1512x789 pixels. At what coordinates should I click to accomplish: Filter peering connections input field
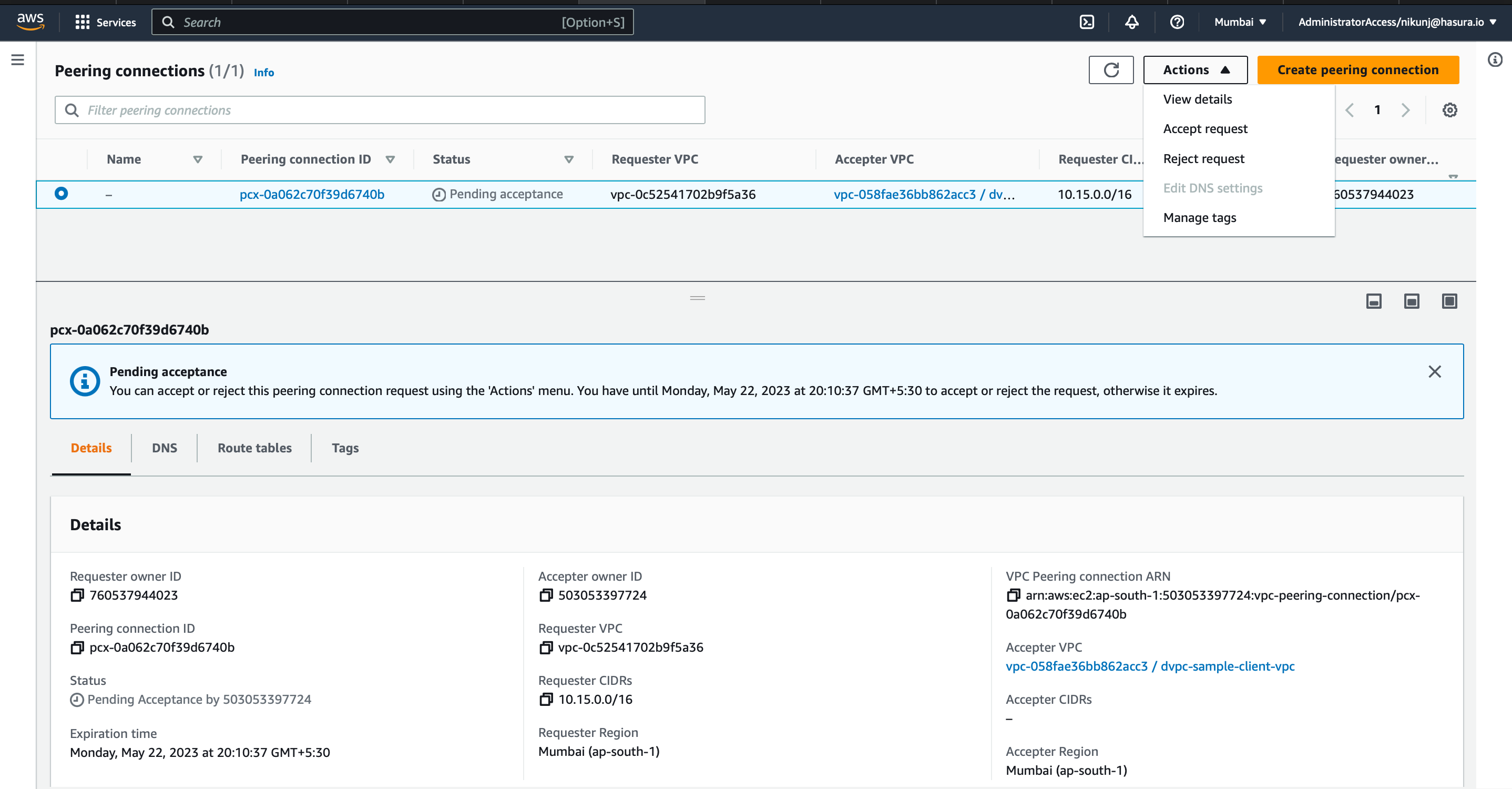pos(380,110)
